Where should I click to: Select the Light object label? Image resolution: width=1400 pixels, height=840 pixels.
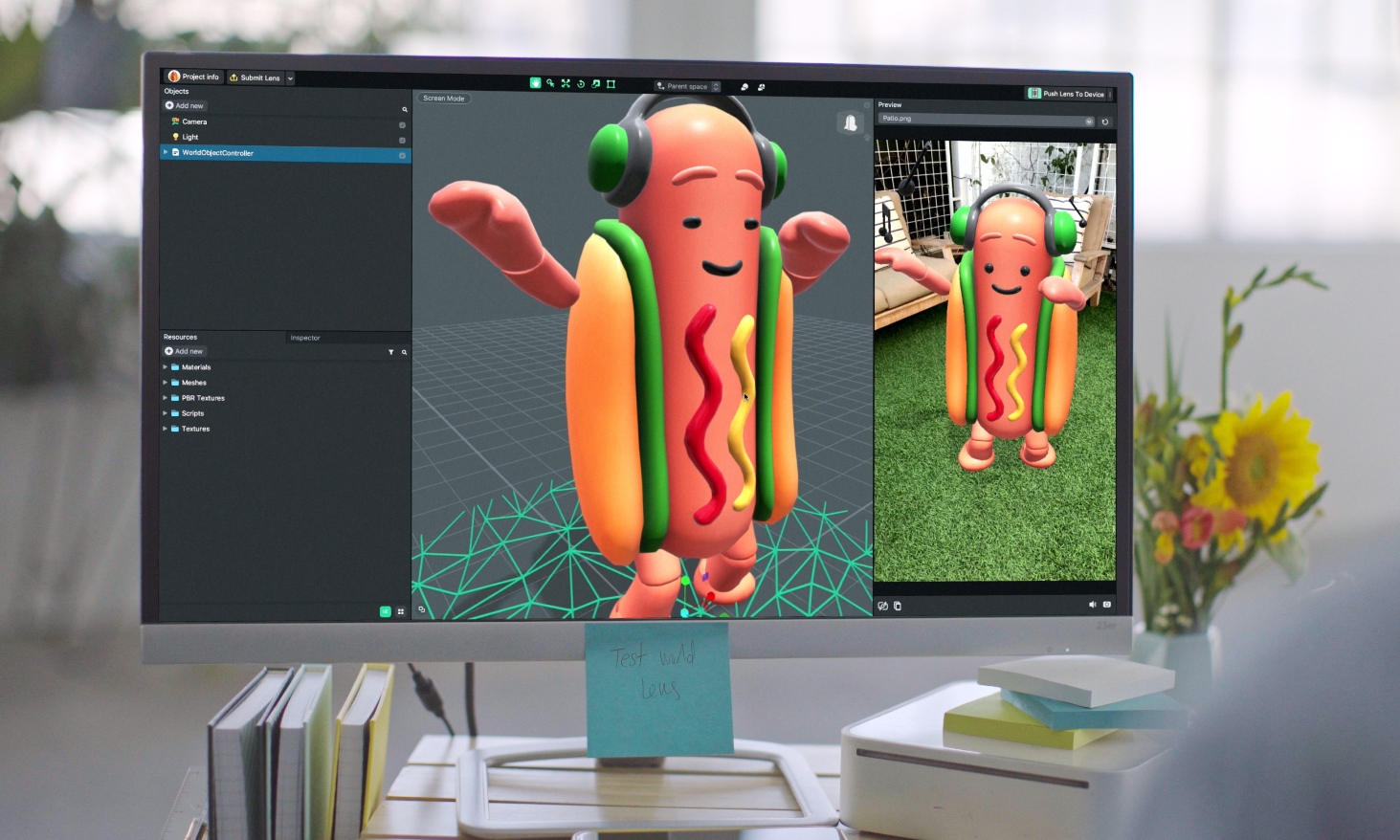(190, 137)
